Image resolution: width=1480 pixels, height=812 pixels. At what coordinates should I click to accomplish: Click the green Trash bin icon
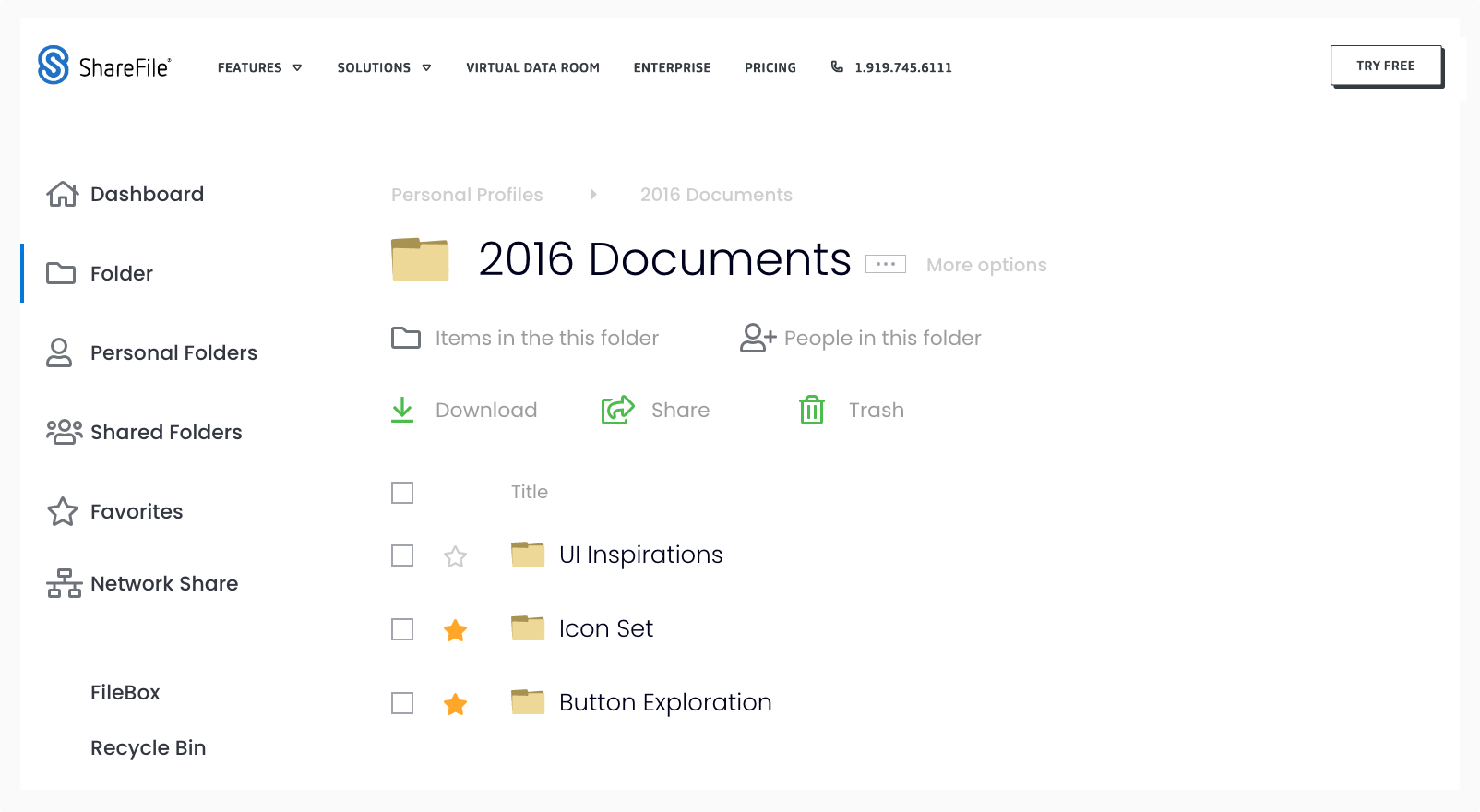811,410
